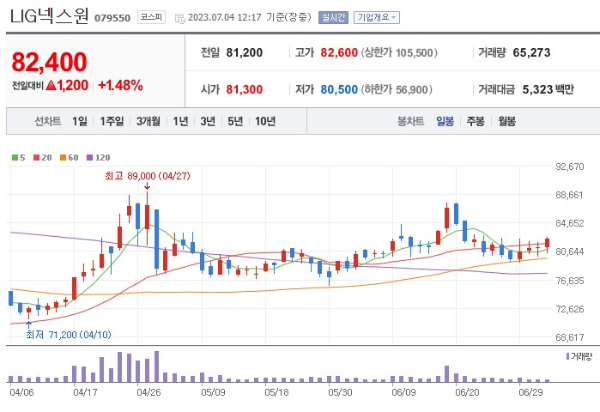Click the 88,661 price axis label
Screen dimensions: 600x412
570,195
